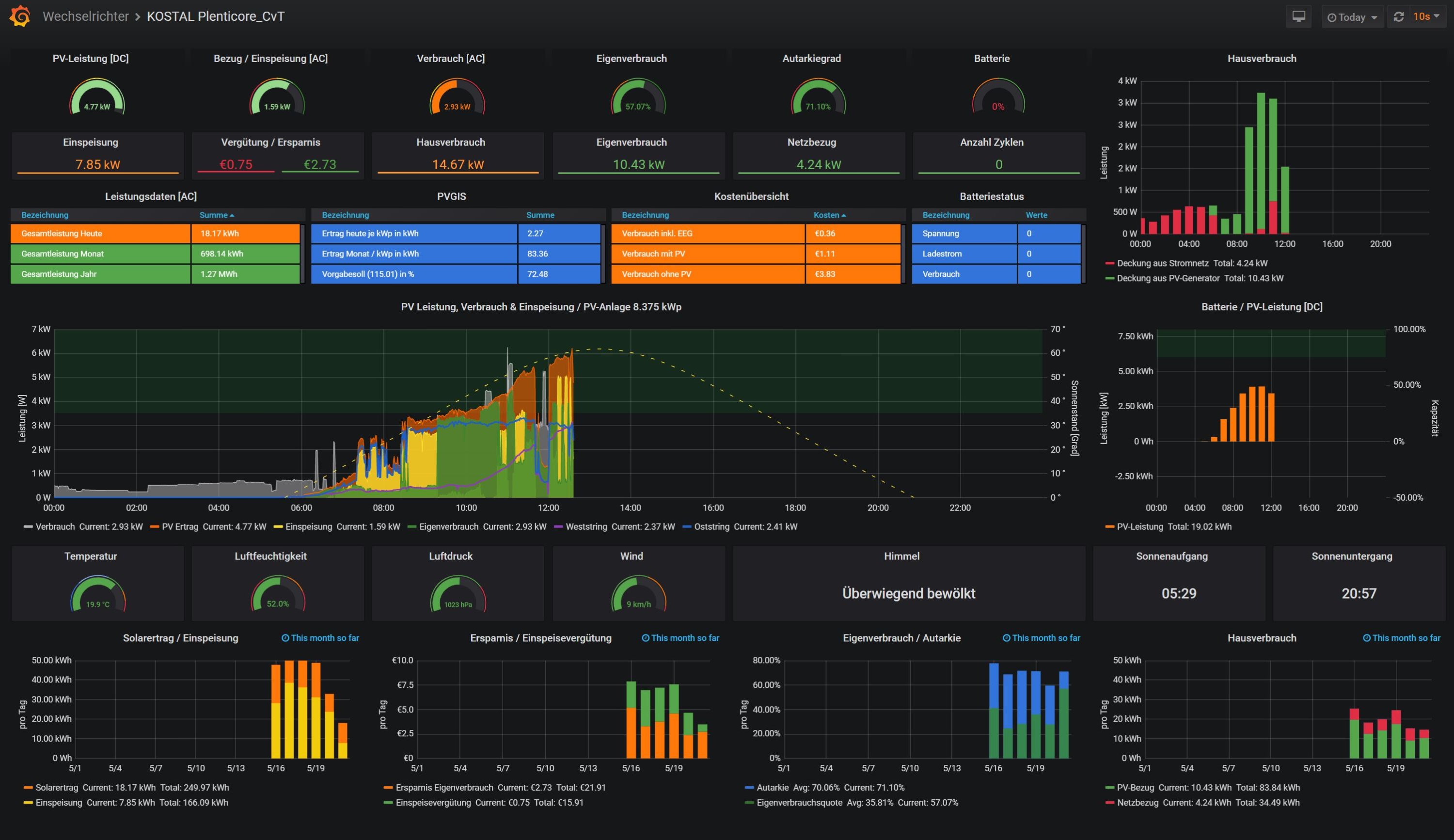The width and height of the screenshot is (1454, 840).
Task: Toggle the Weststring series in the legend
Action: [x=586, y=527]
